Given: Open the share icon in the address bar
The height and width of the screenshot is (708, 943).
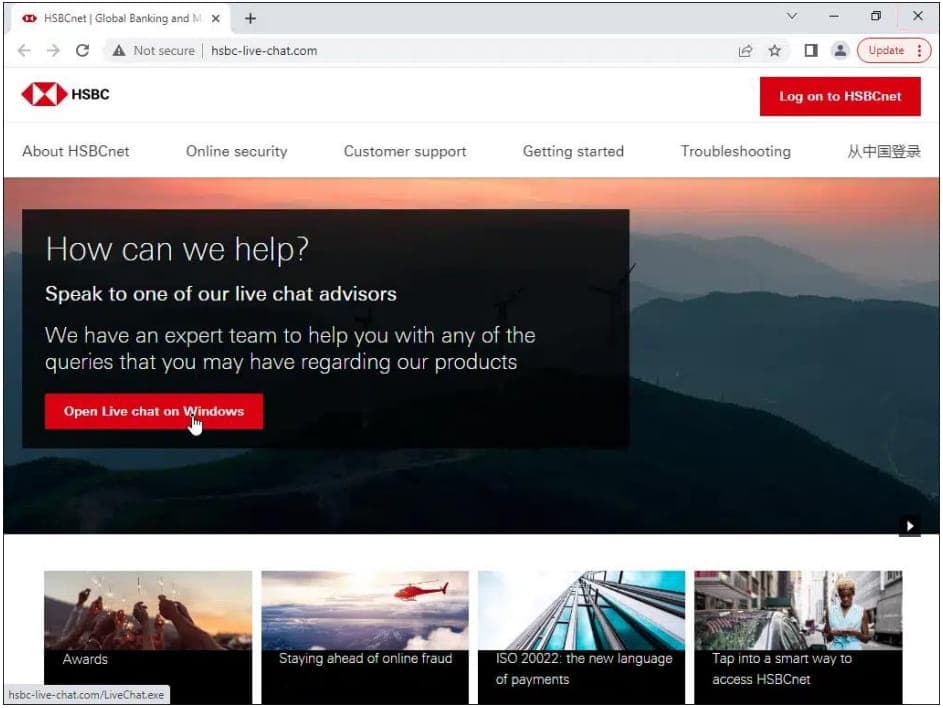Looking at the screenshot, I should point(745,50).
